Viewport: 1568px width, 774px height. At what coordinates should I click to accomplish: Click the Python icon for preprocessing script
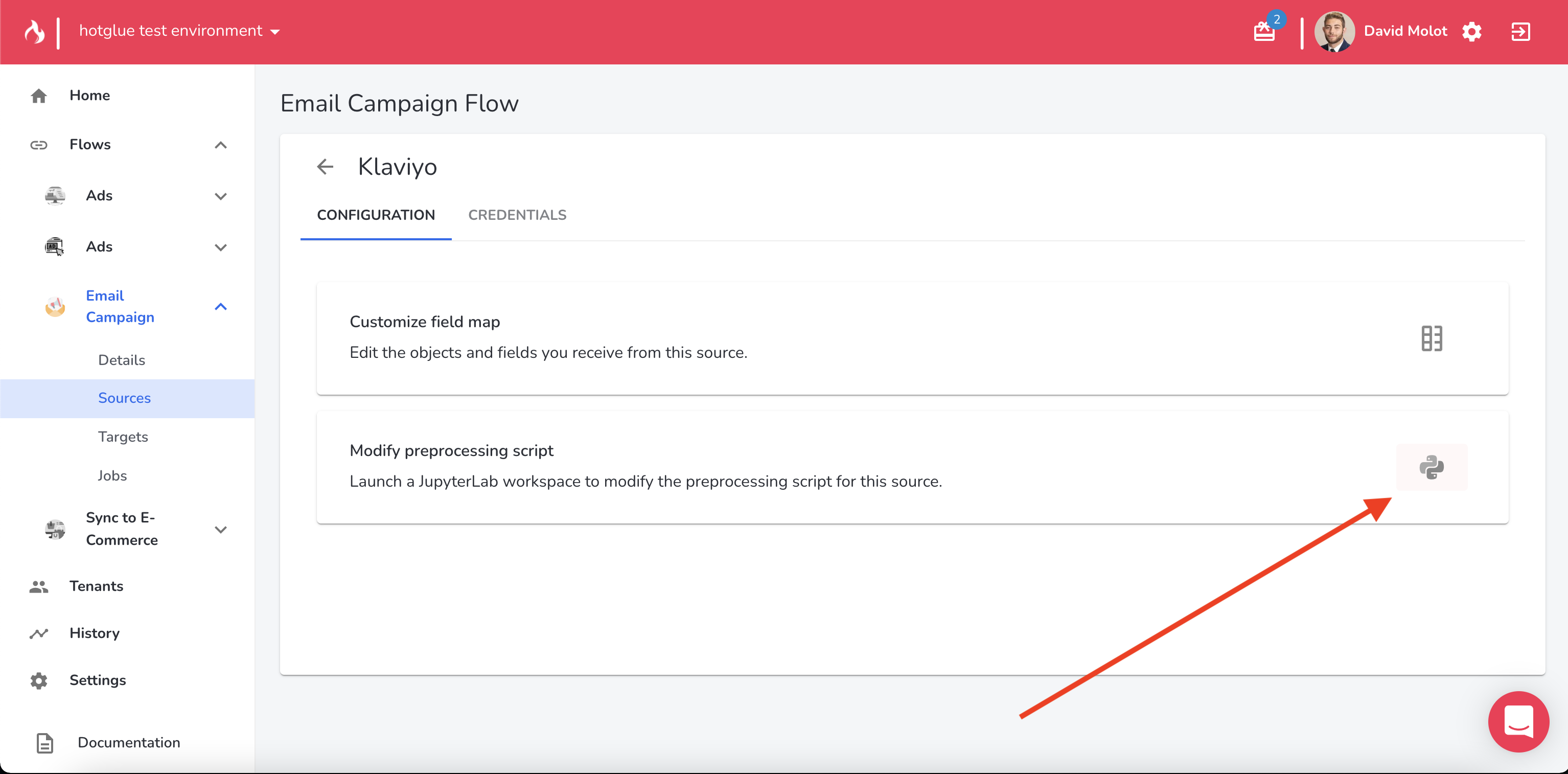[1431, 467]
